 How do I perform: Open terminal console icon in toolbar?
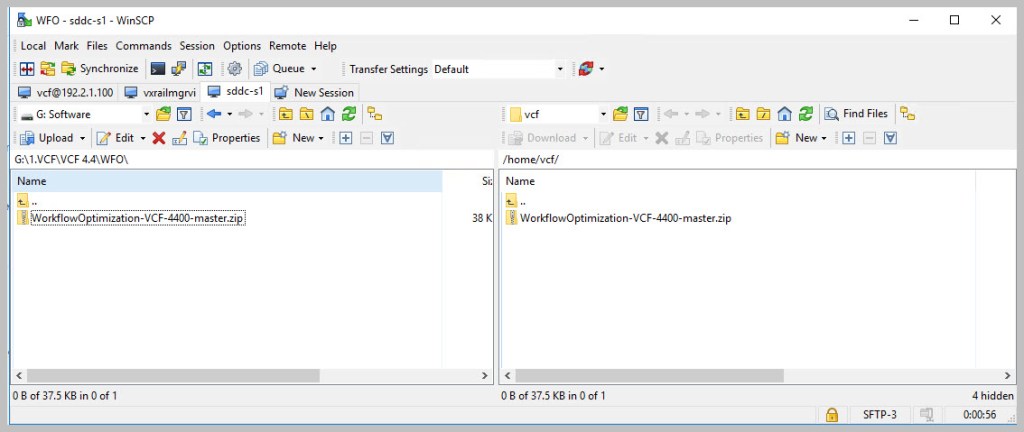coord(158,69)
